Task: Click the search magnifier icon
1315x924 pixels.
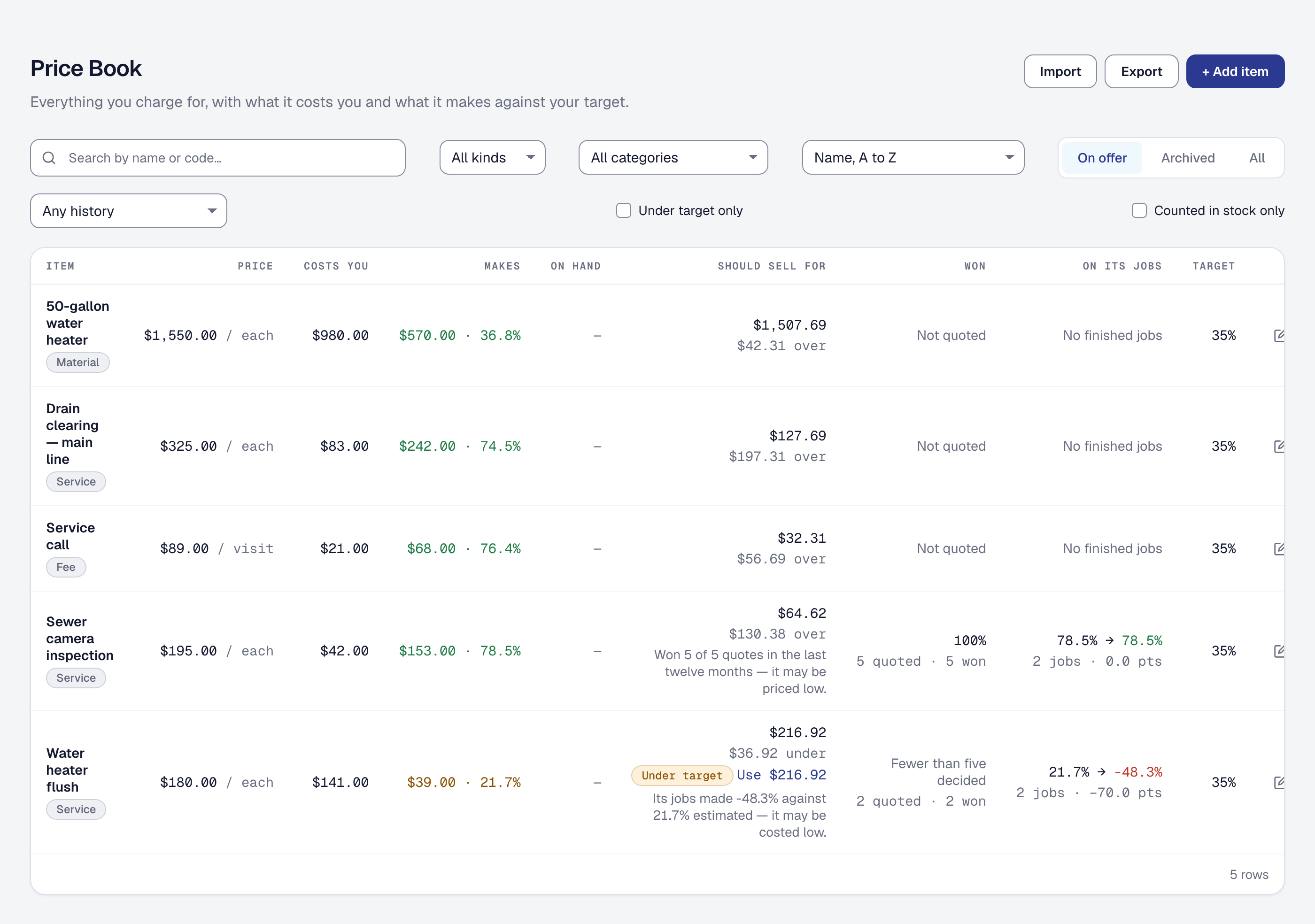Action: point(49,157)
